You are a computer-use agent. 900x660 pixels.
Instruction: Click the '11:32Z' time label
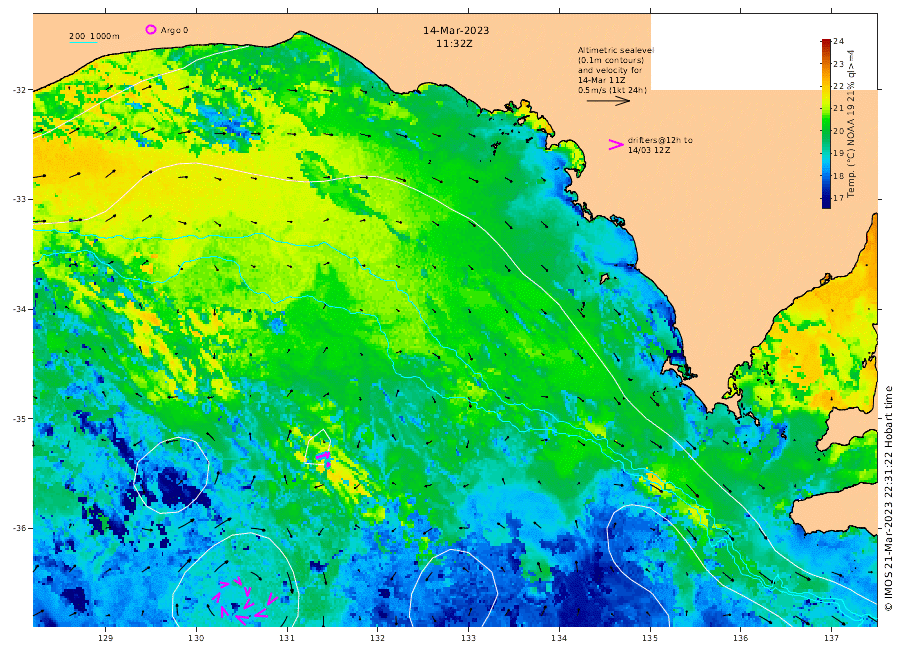pyautogui.click(x=453, y=44)
